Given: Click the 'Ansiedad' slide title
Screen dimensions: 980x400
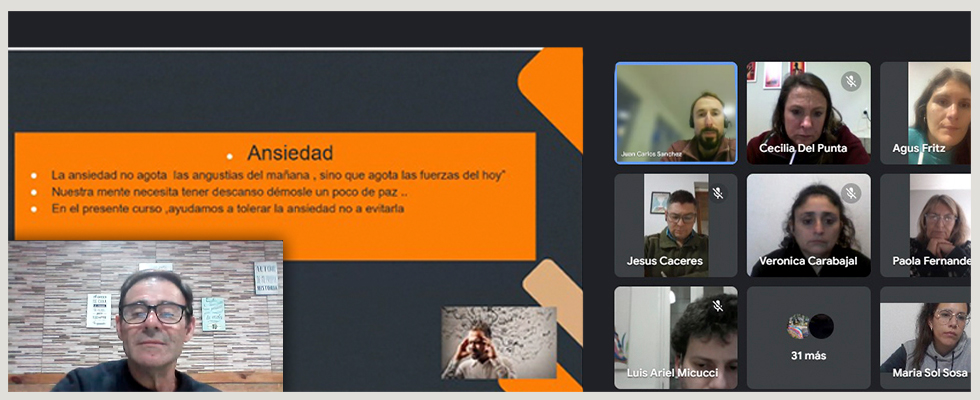Looking at the screenshot, I should [290, 152].
